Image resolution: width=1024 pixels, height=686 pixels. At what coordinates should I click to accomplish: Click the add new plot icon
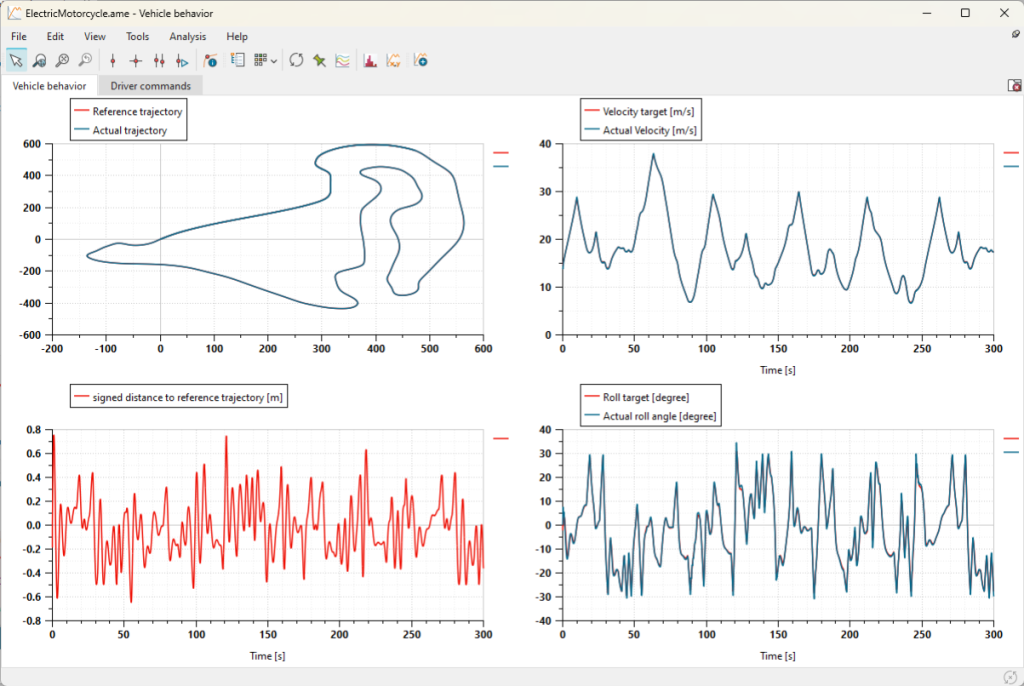pos(421,61)
